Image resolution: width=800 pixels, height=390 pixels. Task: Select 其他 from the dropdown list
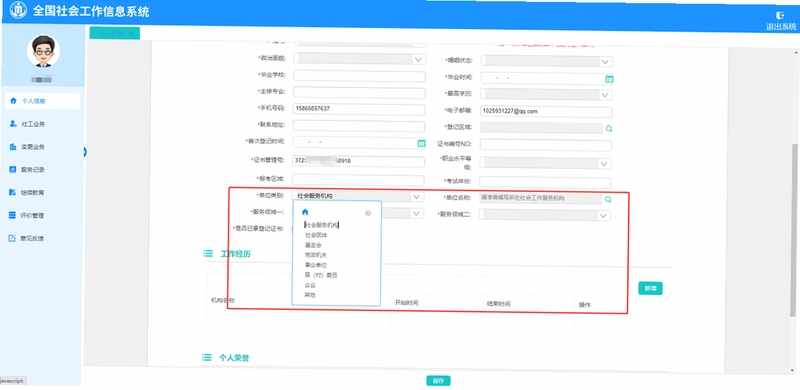(x=310, y=295)
